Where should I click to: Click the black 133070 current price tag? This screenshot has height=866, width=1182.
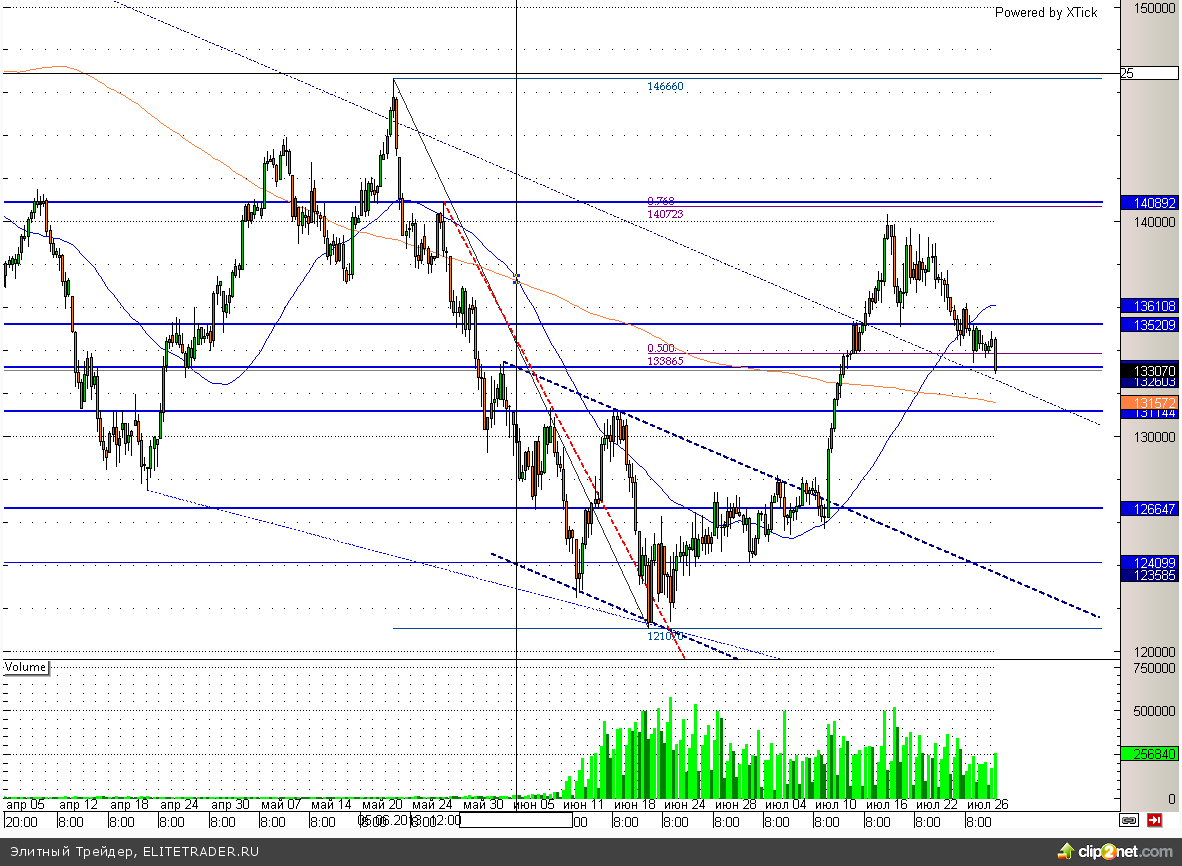[1148, 369]
